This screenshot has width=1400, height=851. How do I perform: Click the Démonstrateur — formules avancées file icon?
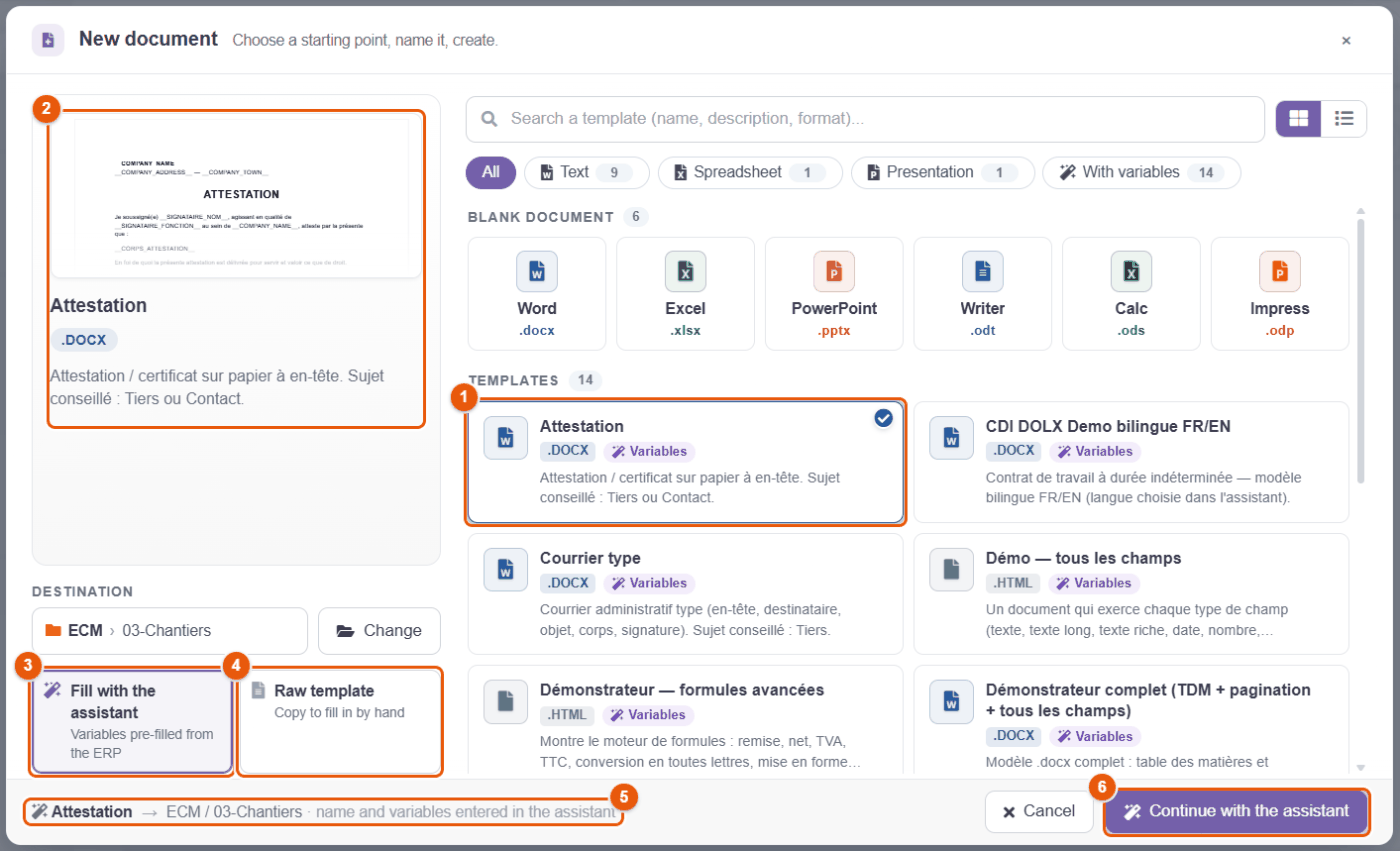pyautogui.click(x=506, y=701)
